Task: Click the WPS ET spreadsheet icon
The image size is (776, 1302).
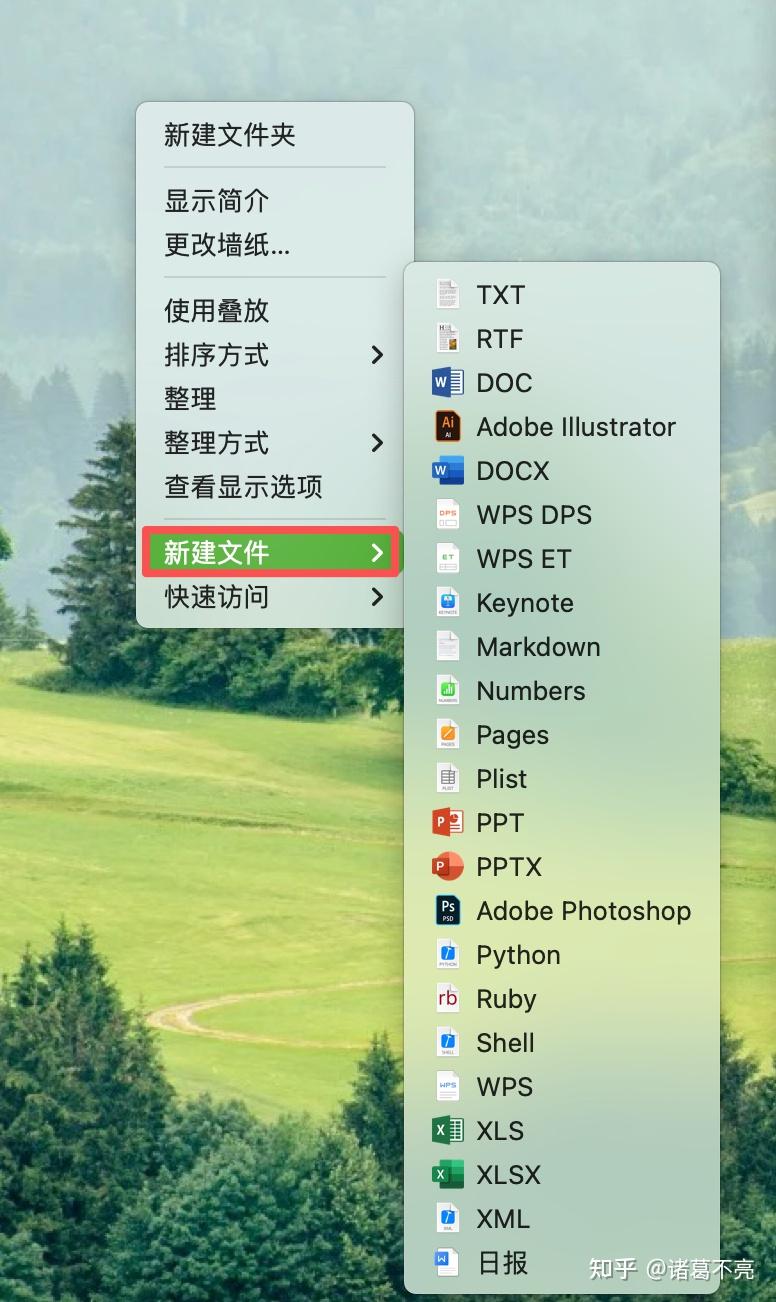Action: [x=448, y=559]
